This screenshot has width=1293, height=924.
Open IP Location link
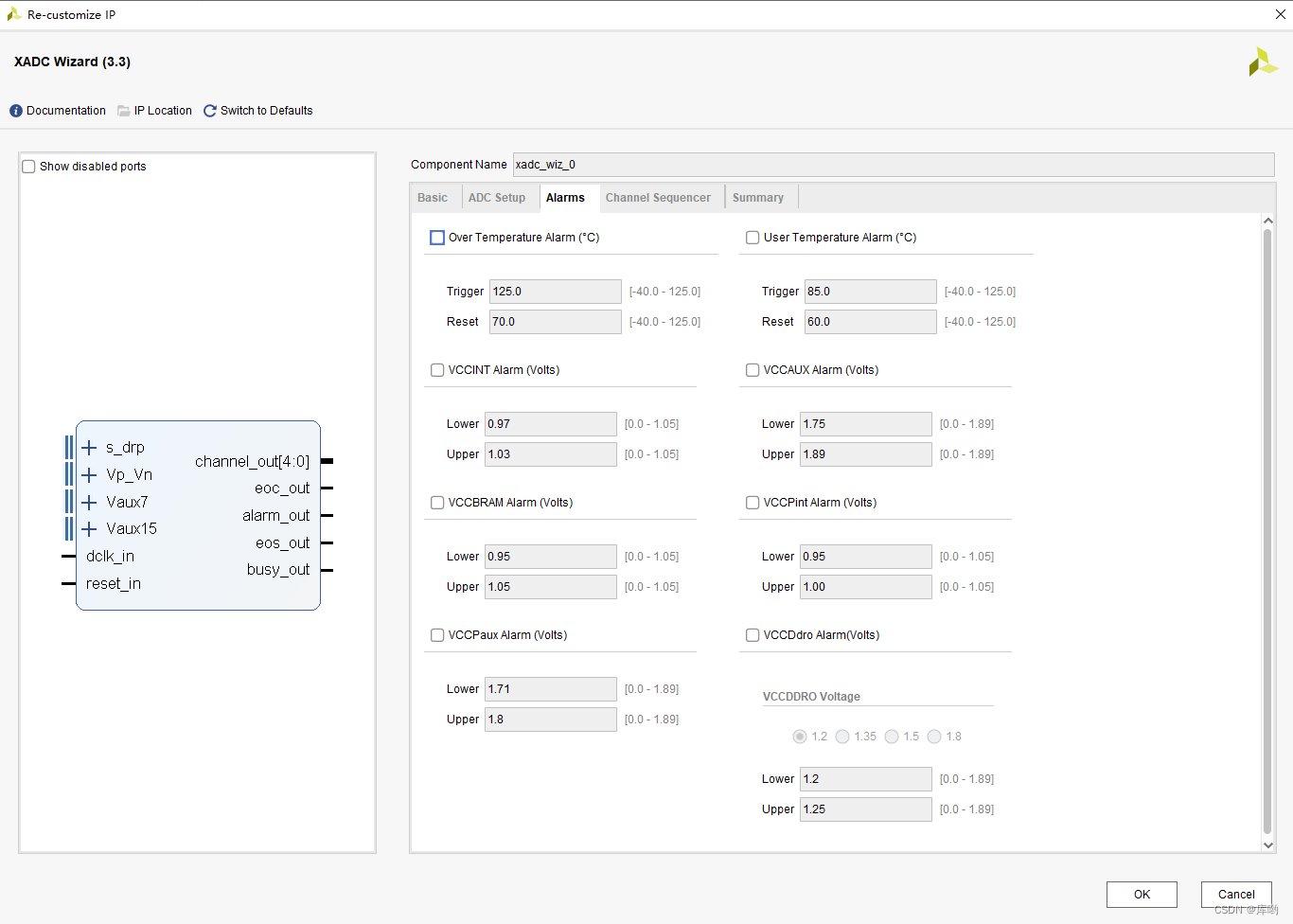(x=163, y=111)
